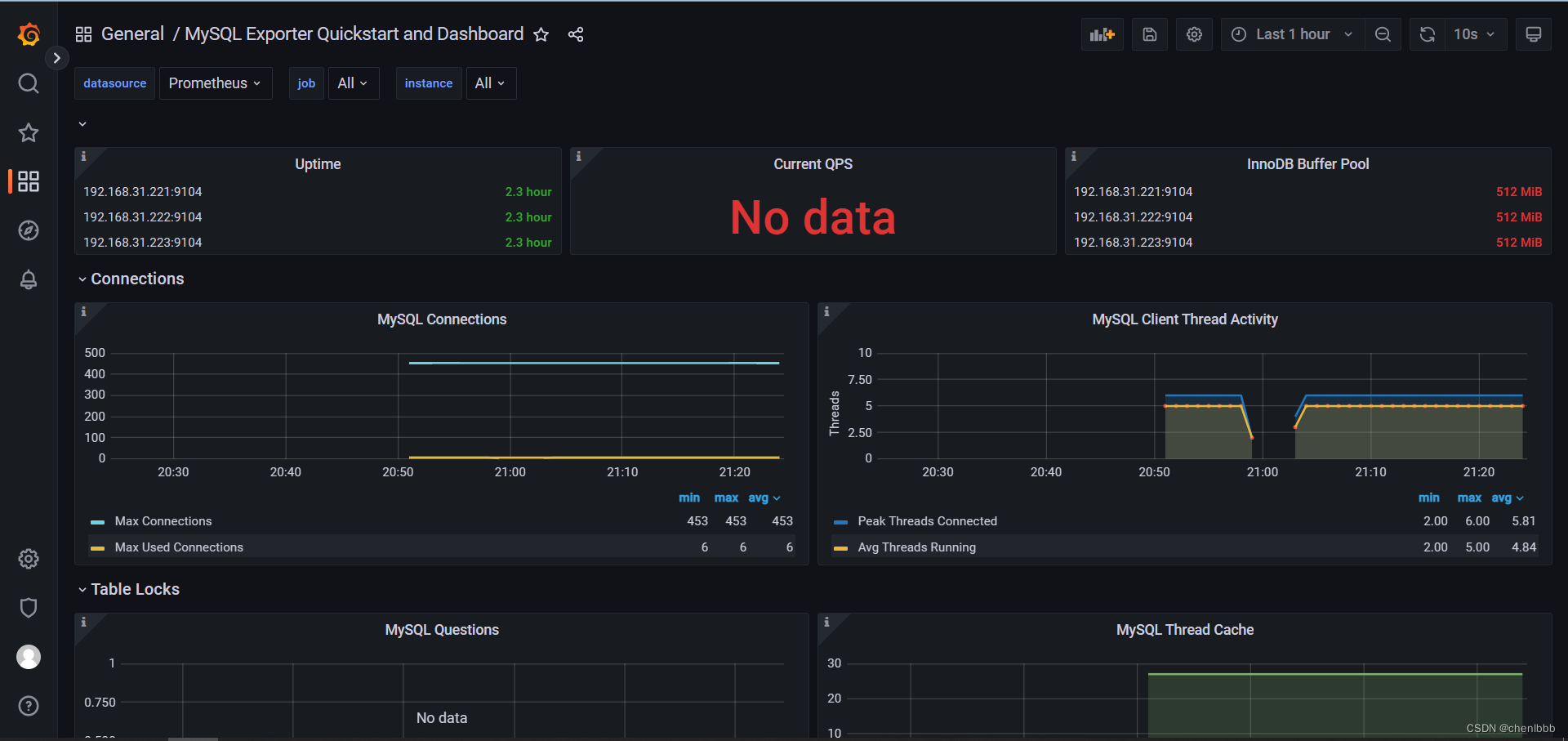Show InnoDB Buffer Pool info icon
Viewport: 1568px width, 741px height.
pyautogui.click(x=1074, y=156)
